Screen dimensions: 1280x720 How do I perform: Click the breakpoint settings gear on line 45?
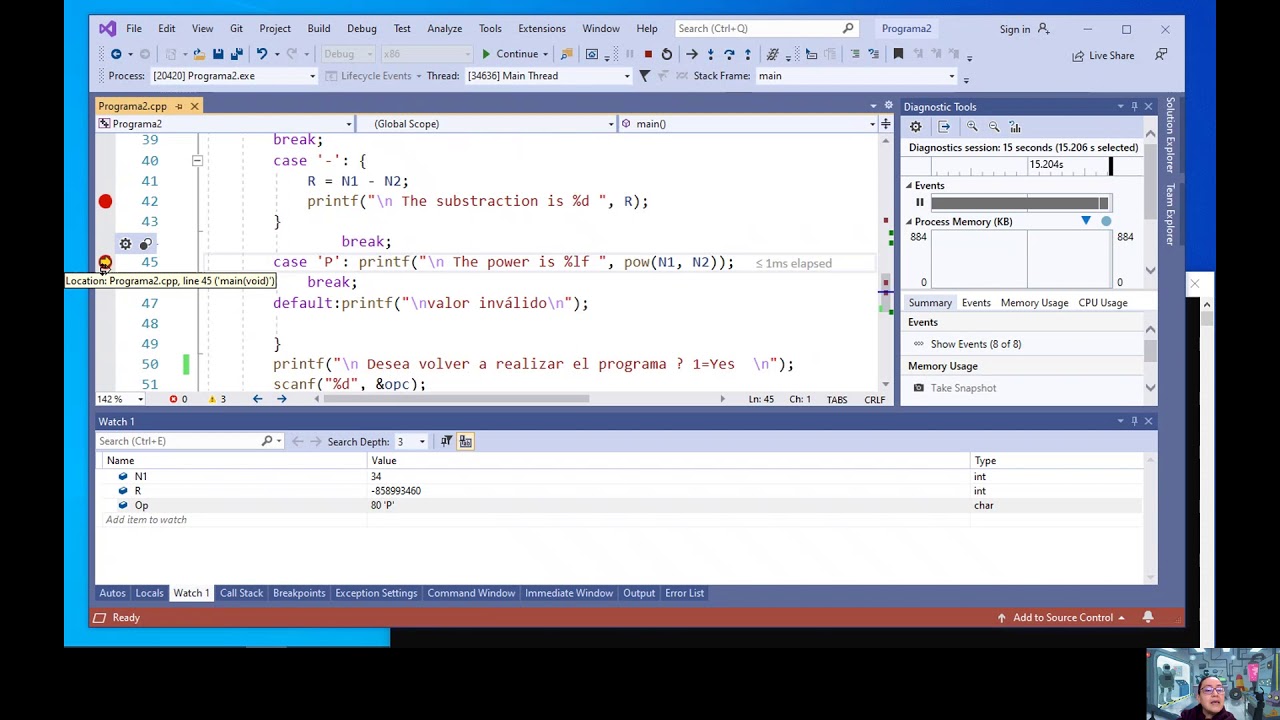pyautogui.click(x=125, y=244)
